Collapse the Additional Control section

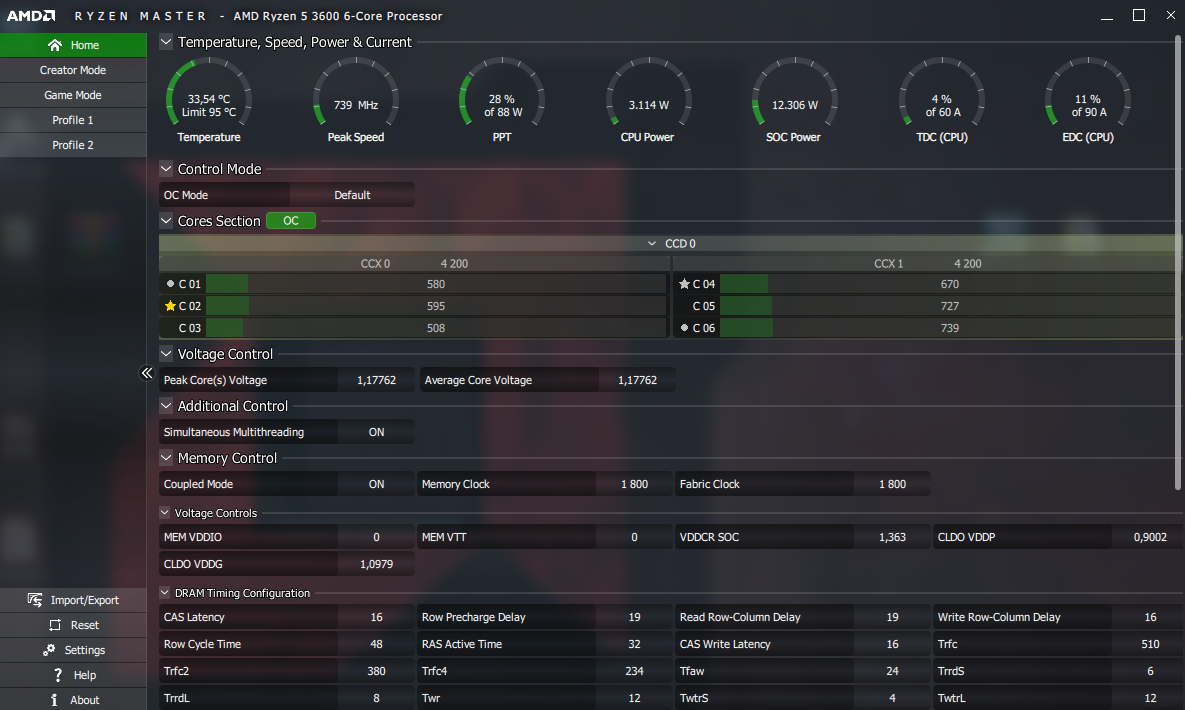pos(166,406)
